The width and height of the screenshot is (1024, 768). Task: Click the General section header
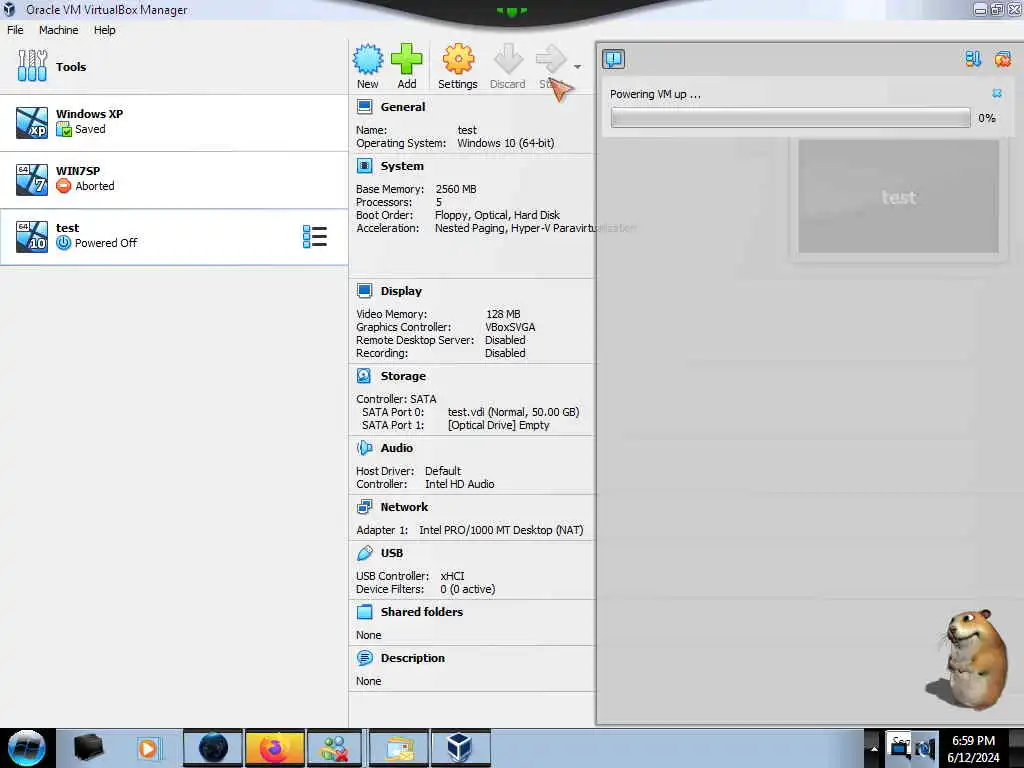click(x=402, y=107)
